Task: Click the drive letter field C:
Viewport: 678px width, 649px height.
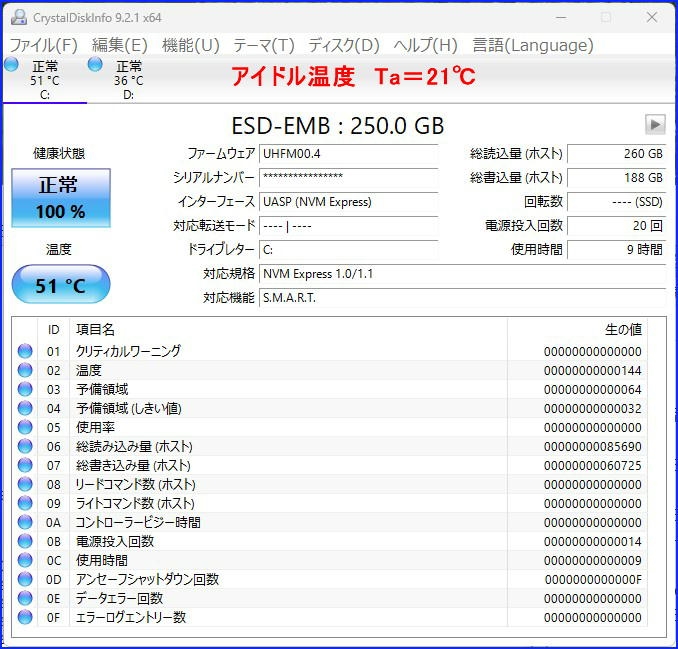Action: [x=349, y=249]
